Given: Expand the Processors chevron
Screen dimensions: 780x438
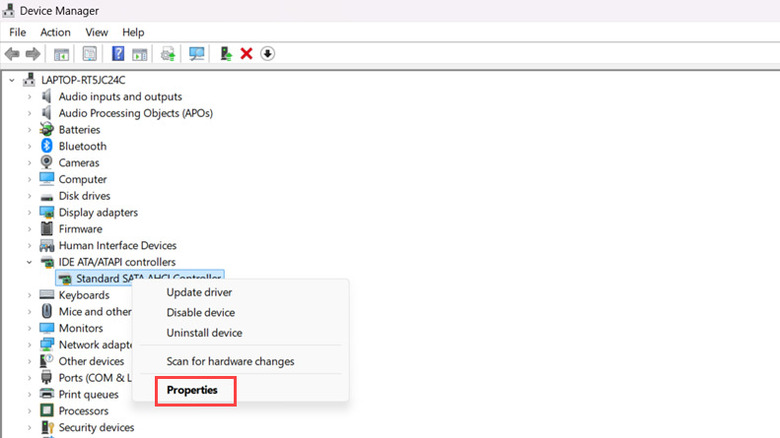Looking at the screenshot, I should click(x=29, y=411).
